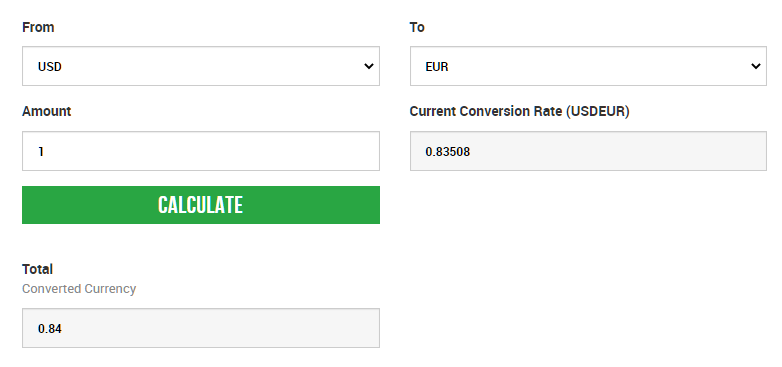This screenshot has height=367, width=782.
Task: Place cursor on the amount value 1
Action: coord(41,151)
